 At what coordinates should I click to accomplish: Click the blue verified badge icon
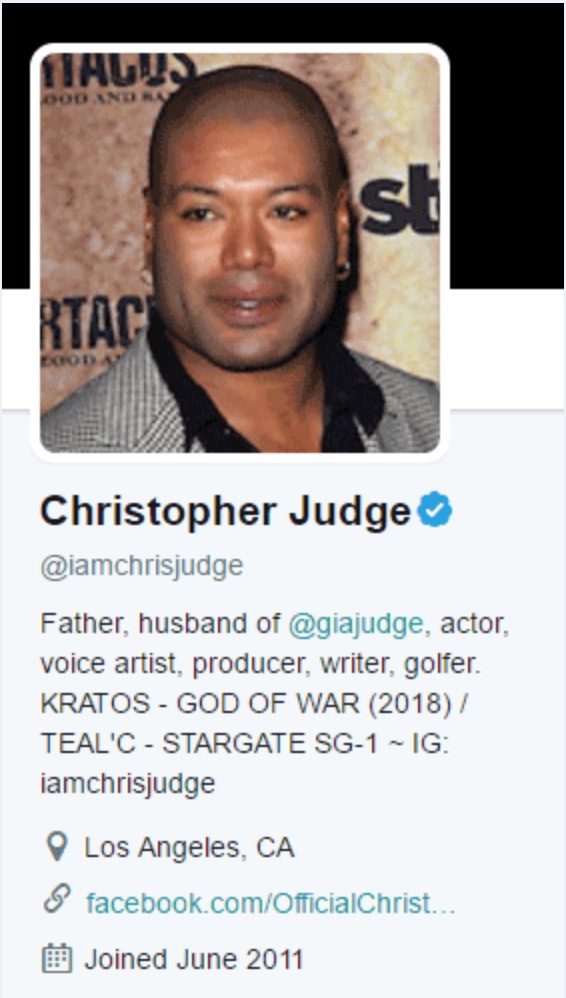(435, 509)
